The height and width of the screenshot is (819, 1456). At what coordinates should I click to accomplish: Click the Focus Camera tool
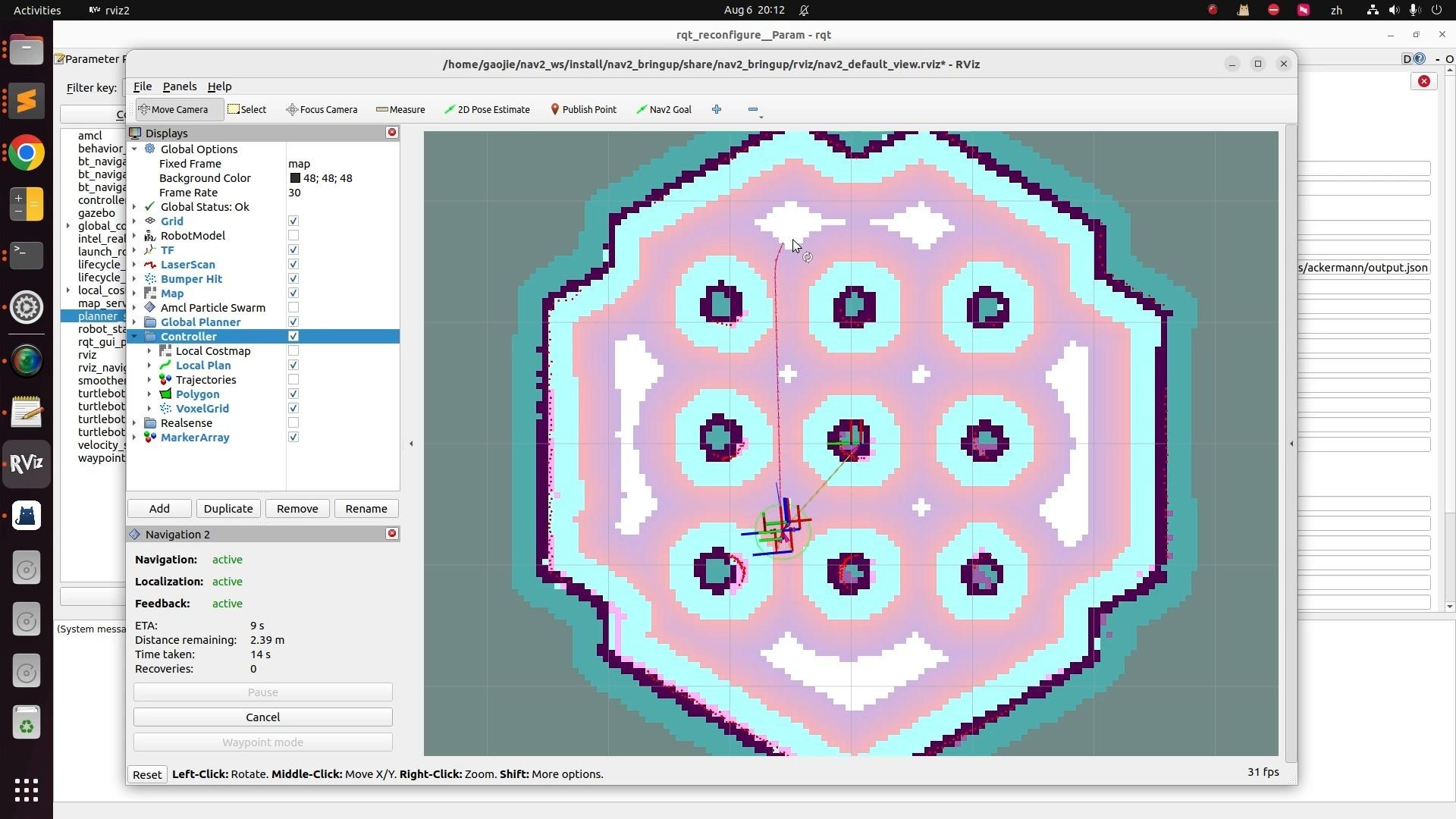pos(322,109)
